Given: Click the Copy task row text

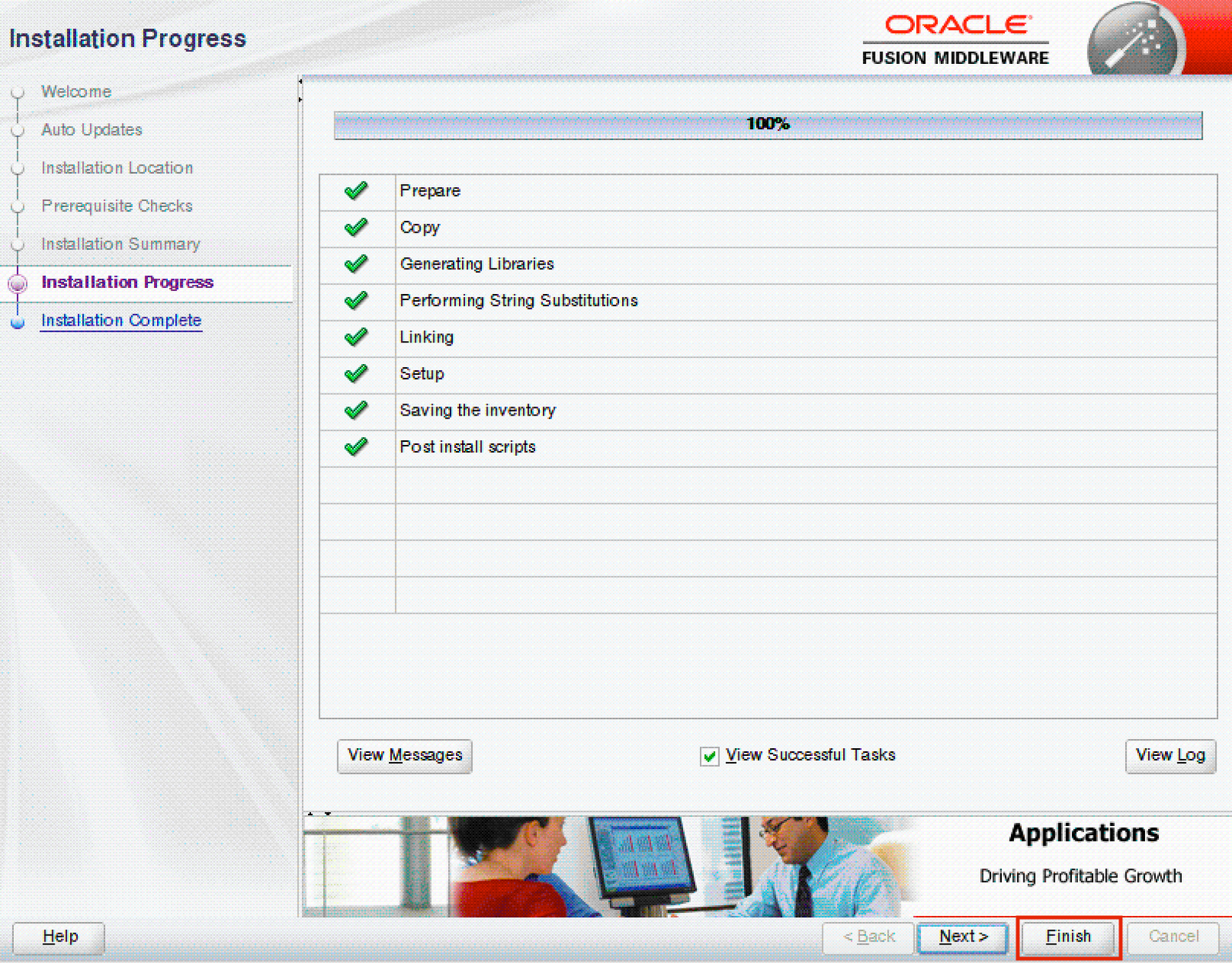Looking at the screenshot, I should click(x=420, y=228).
